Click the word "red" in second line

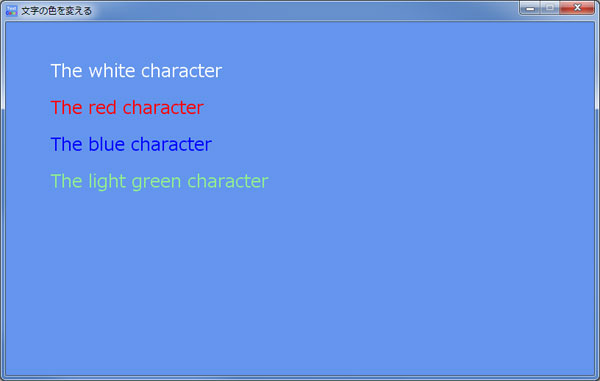click(x=102, y=107)
